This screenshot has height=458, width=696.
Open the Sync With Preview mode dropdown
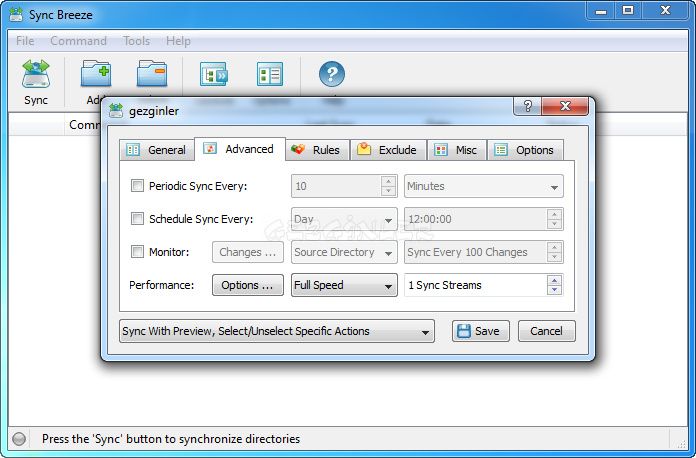coord(277,331)
